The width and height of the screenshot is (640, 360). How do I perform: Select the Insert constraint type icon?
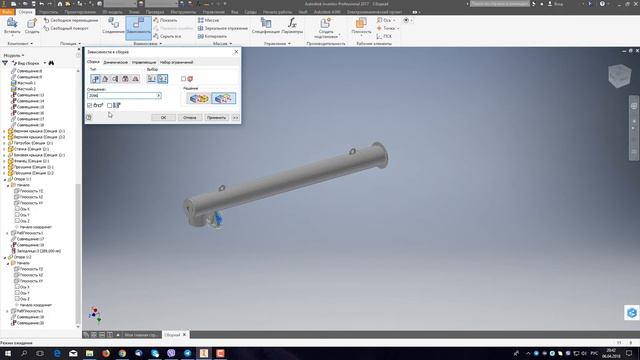pyautogui.click(x=125, y=79)
